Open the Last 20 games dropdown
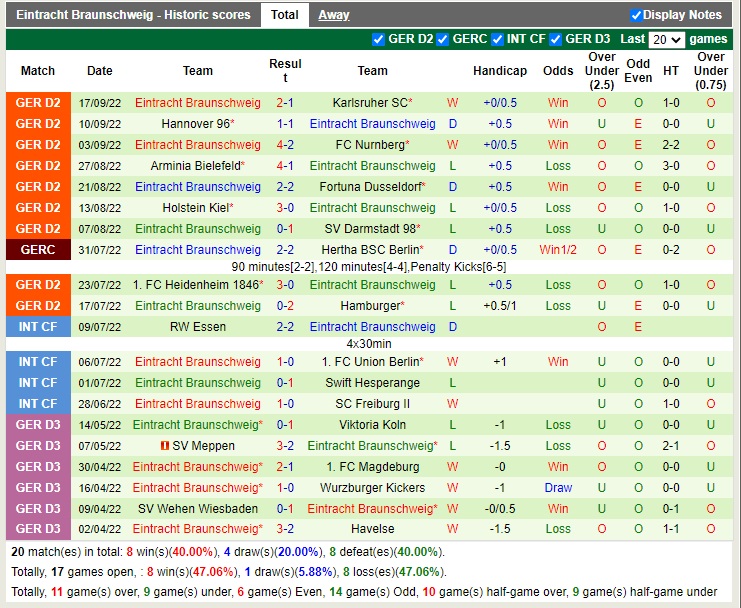This screenshot has height=608, width=741. (666, 40)
